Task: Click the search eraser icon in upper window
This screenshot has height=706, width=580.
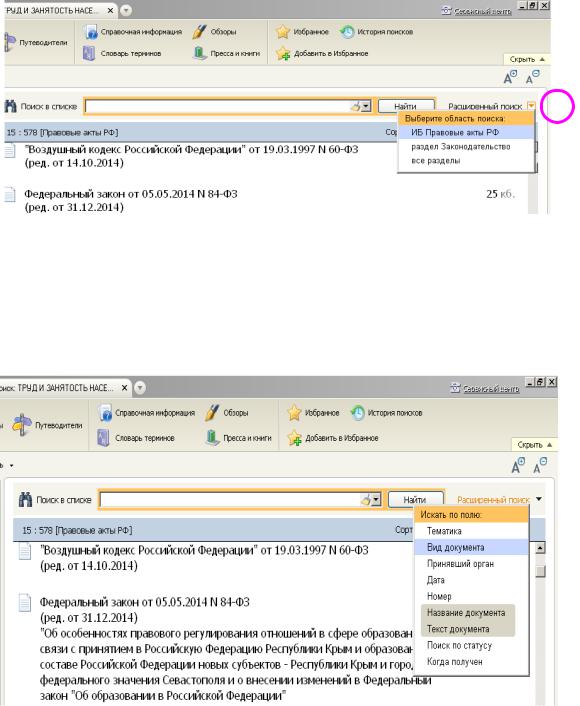Action: [x=356, y=106]
